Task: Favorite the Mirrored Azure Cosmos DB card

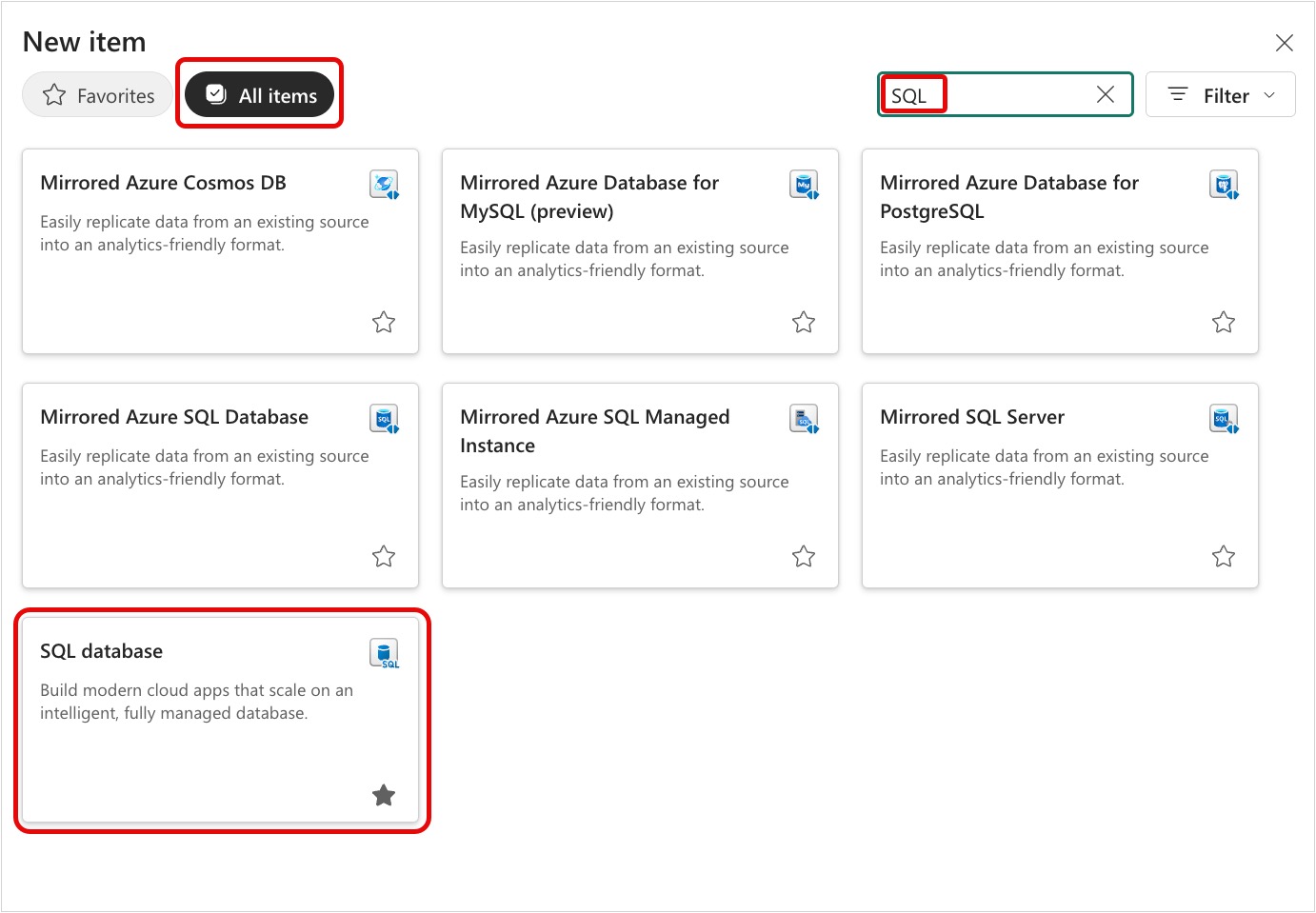Action: 384,322
